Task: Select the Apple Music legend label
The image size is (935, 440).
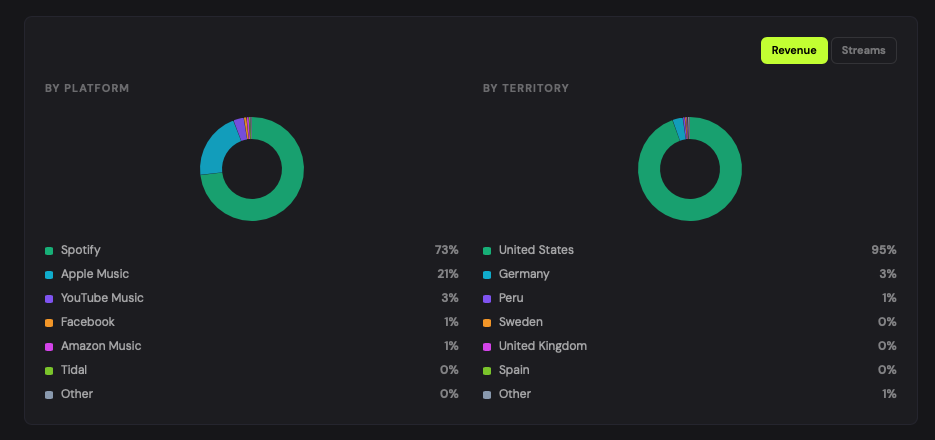Action: click(94, 274)
